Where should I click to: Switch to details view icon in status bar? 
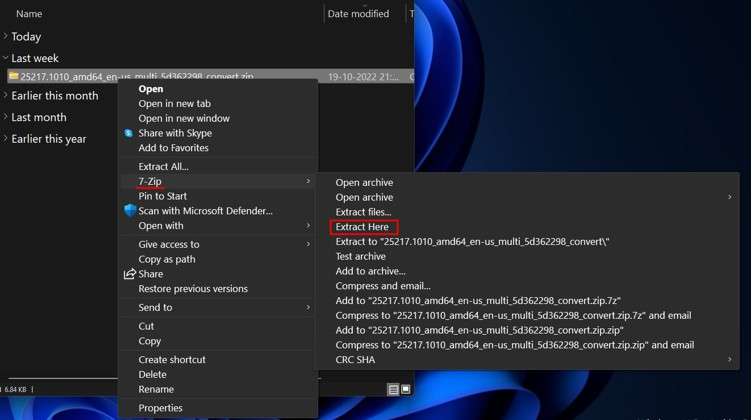[x=393, y=389]
